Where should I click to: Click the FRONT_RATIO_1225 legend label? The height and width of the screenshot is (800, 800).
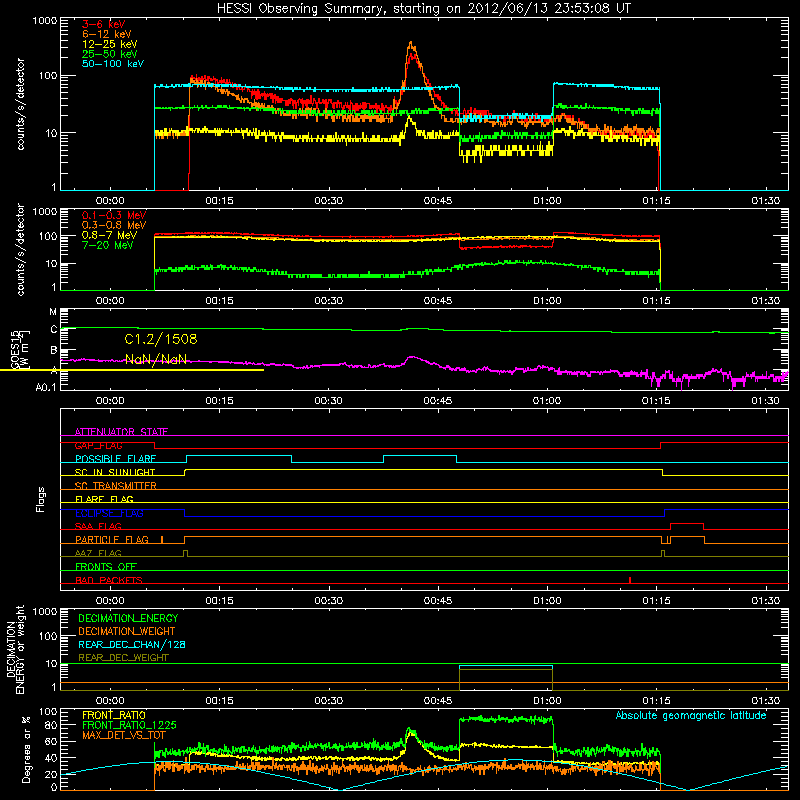tap(129, 725)
